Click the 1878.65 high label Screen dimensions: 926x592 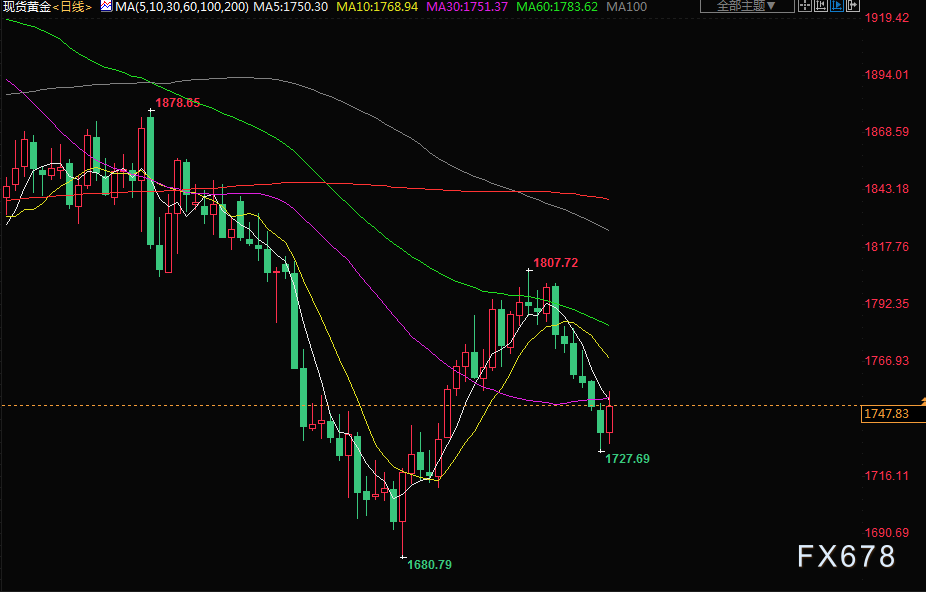178,103
